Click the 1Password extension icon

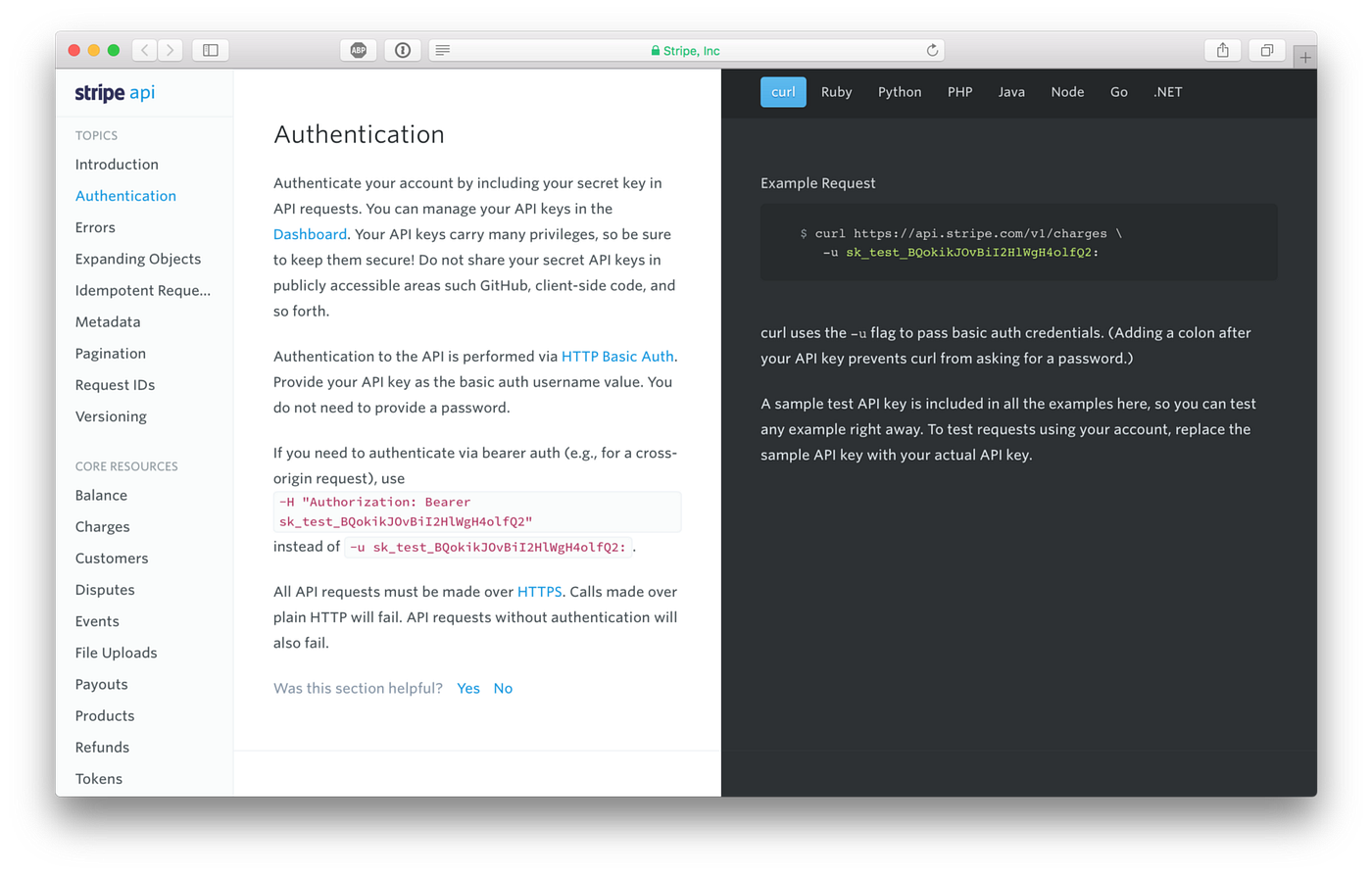coord(403,50)
